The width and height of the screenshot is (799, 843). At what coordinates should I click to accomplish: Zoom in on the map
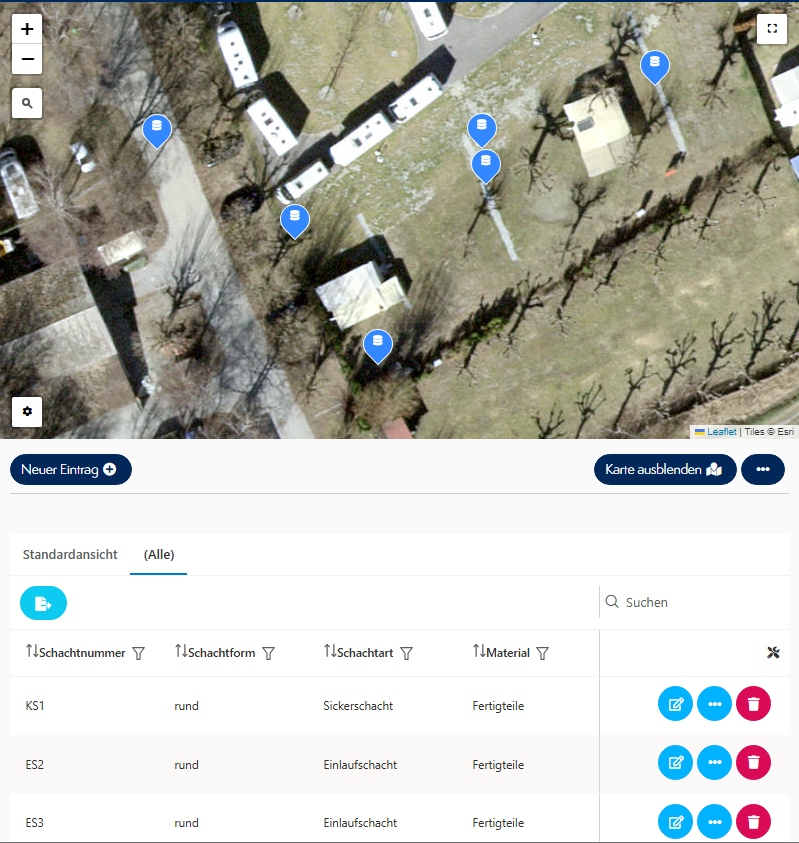click(x=27, y=29)
